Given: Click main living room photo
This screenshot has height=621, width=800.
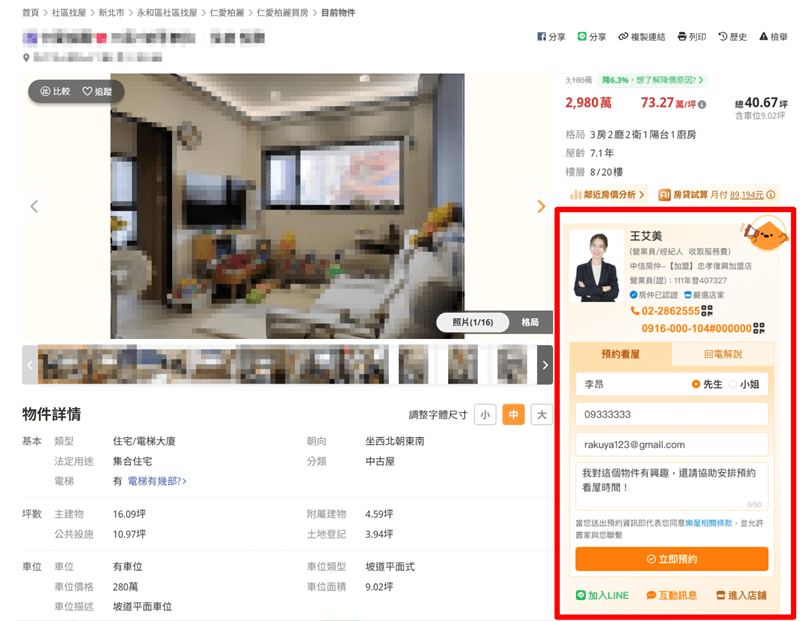Looking at the screenshot, I should click(287, 206).
